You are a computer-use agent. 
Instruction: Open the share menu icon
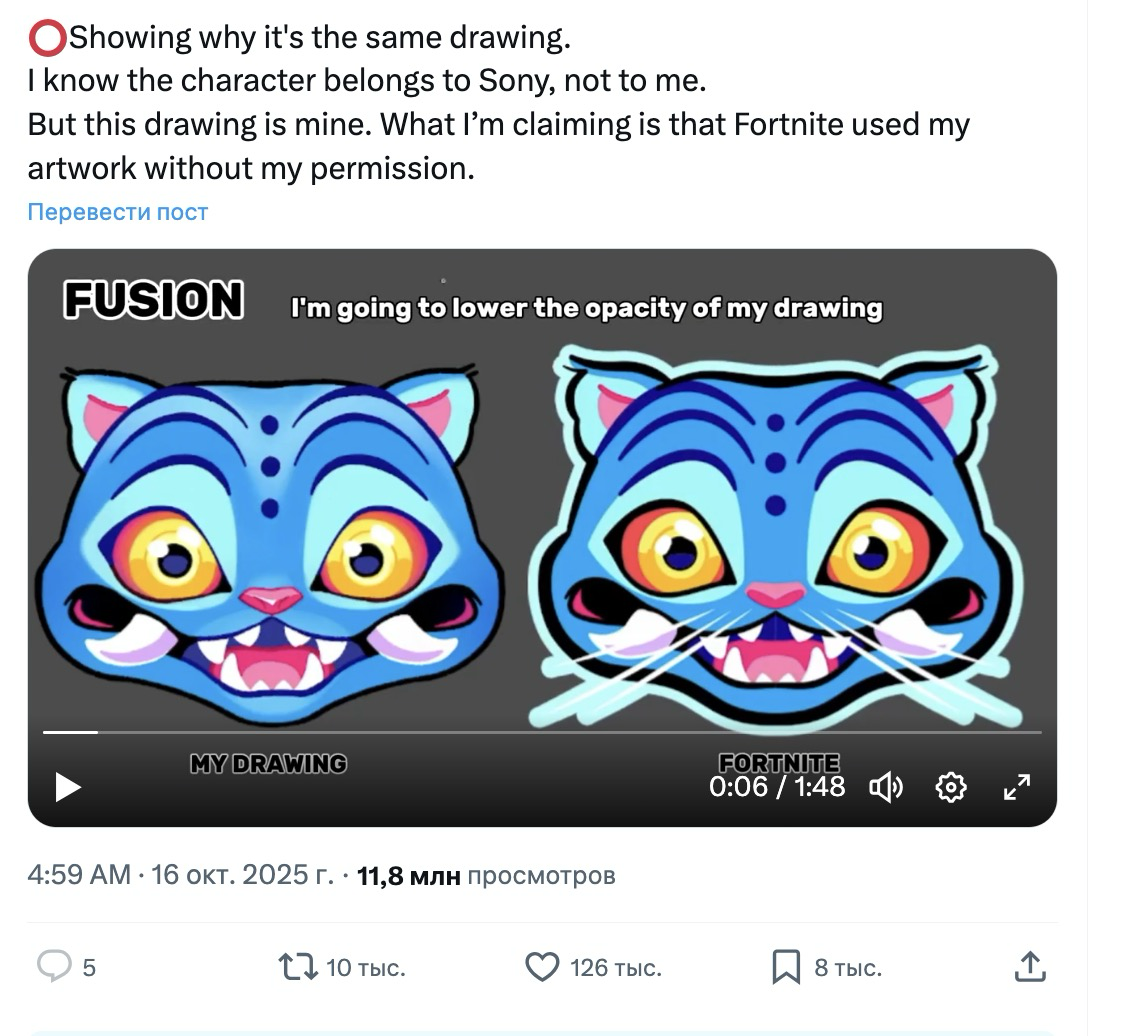[x=1029, y=966]
